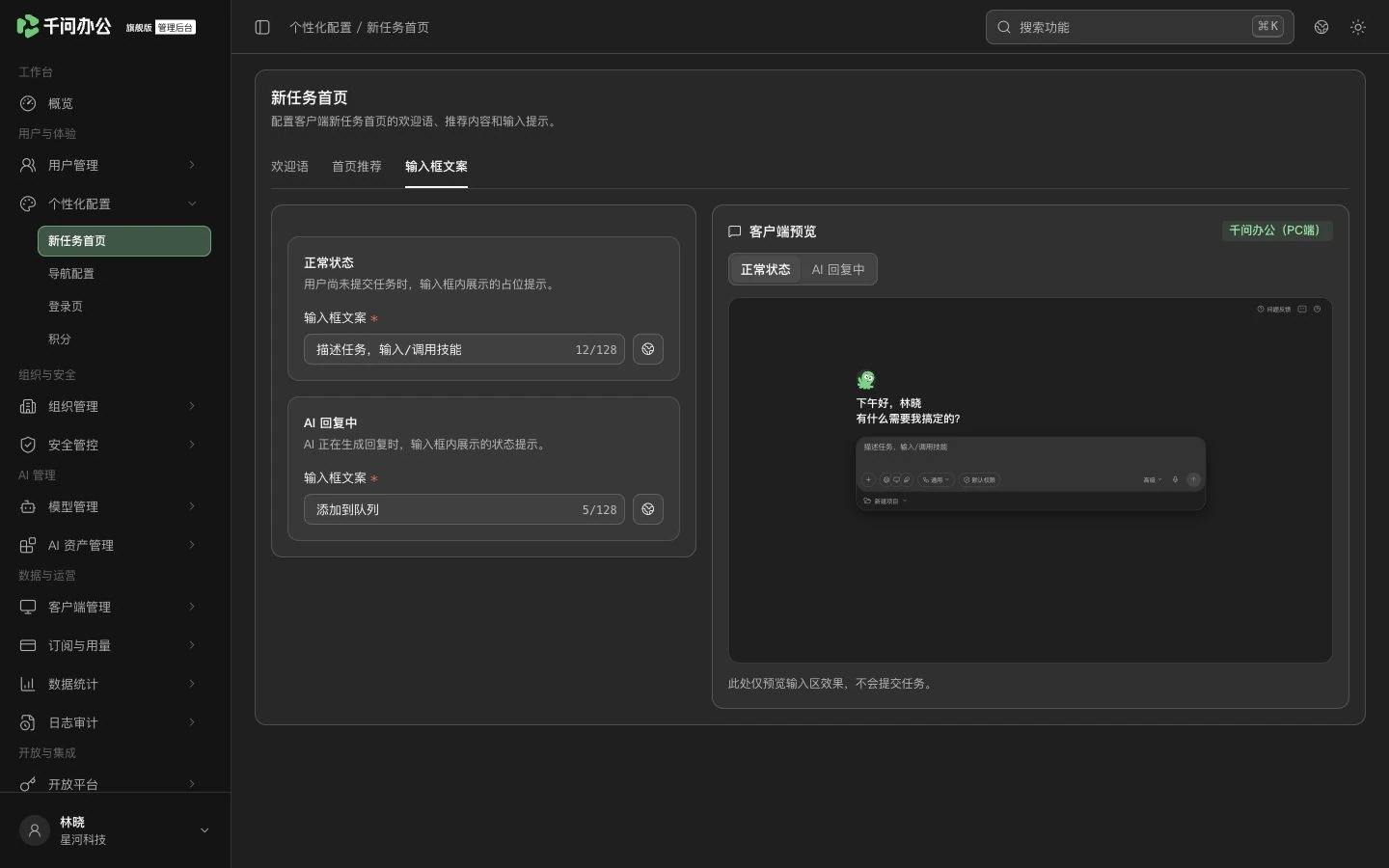
Task: Open 概览 via its gauge icon
Action: pos(28,103)
